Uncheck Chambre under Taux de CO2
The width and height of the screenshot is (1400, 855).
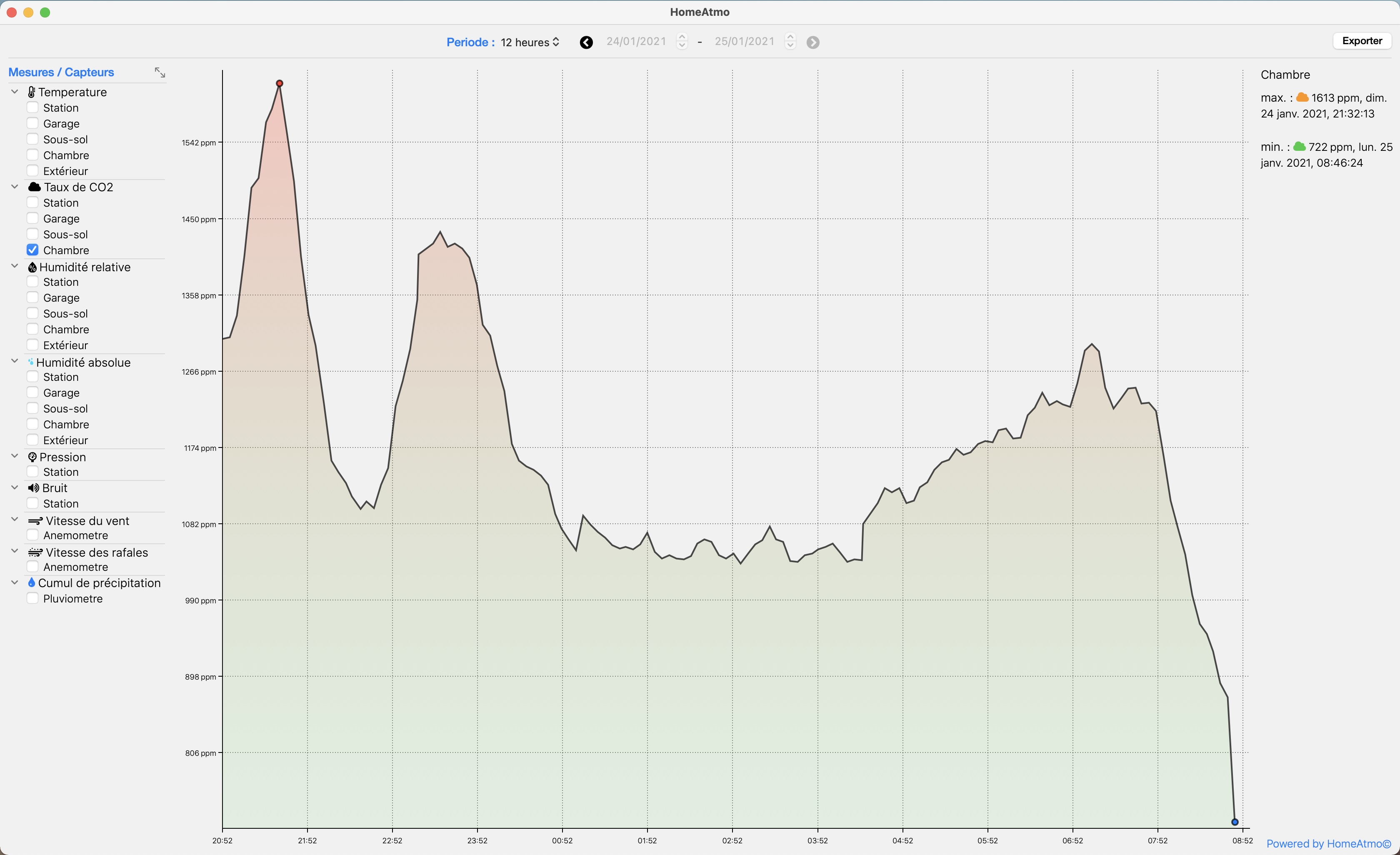tap(32, 250)
